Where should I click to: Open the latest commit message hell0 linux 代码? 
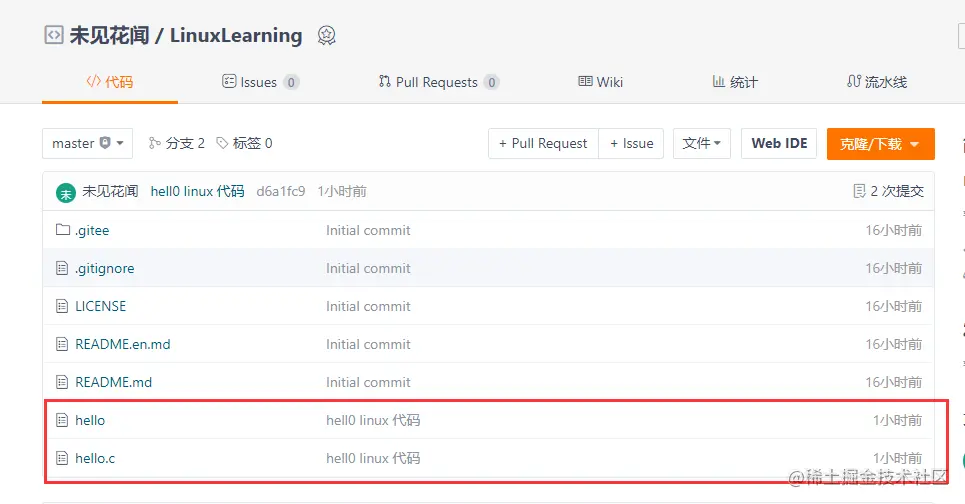point(198,191)
